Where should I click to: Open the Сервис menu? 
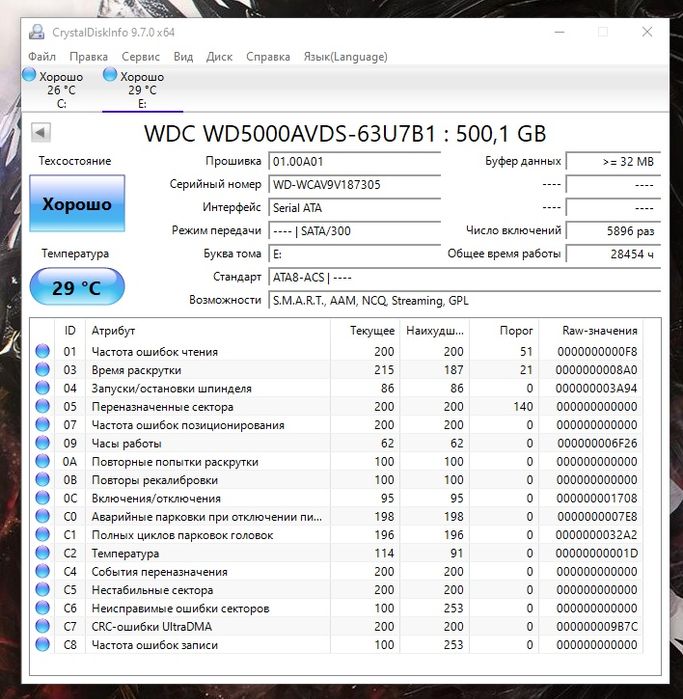click(x=140, y=57)
